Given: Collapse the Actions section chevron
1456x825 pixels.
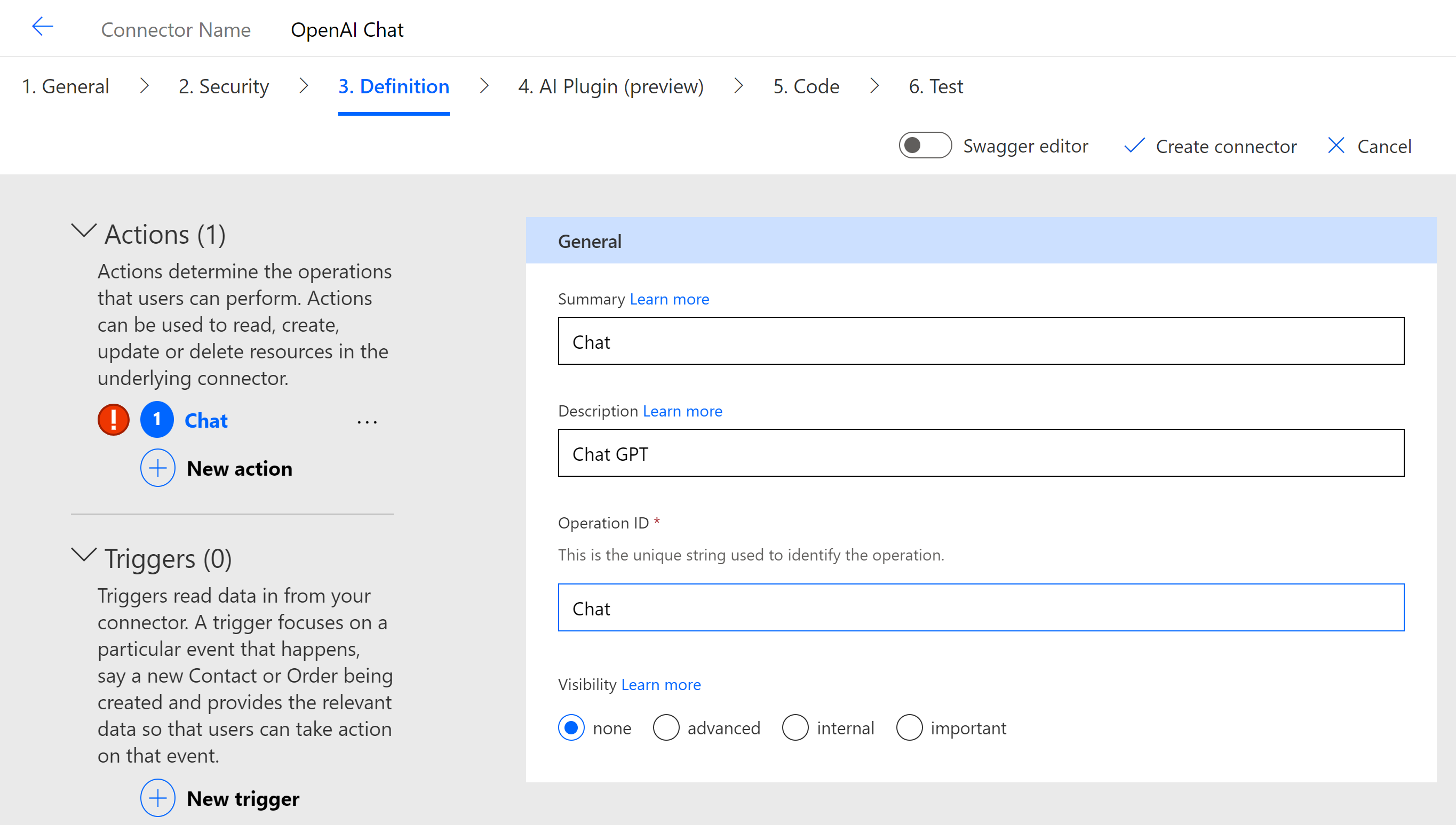Looking at the screenshot, I should click(84, 230).
